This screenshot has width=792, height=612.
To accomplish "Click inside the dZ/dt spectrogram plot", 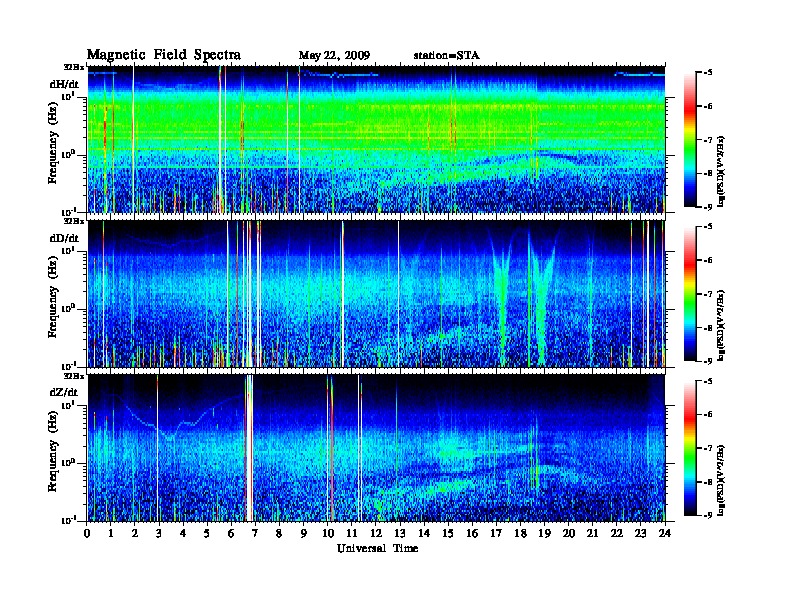I will click(376, 448).
